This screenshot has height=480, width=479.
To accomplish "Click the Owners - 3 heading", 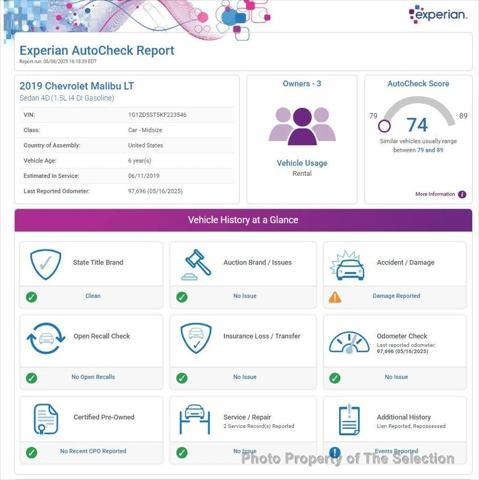I will click(x=302, y=84).
